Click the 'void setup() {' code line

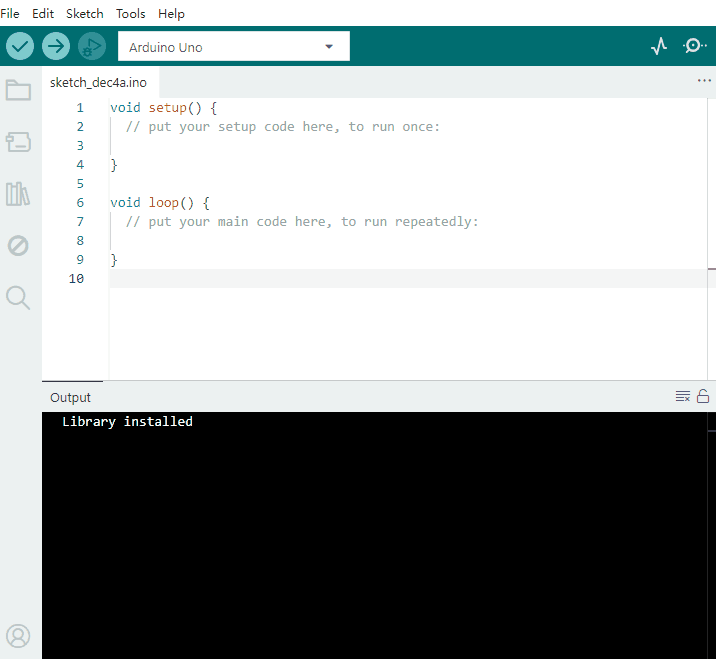pos(163,108)
